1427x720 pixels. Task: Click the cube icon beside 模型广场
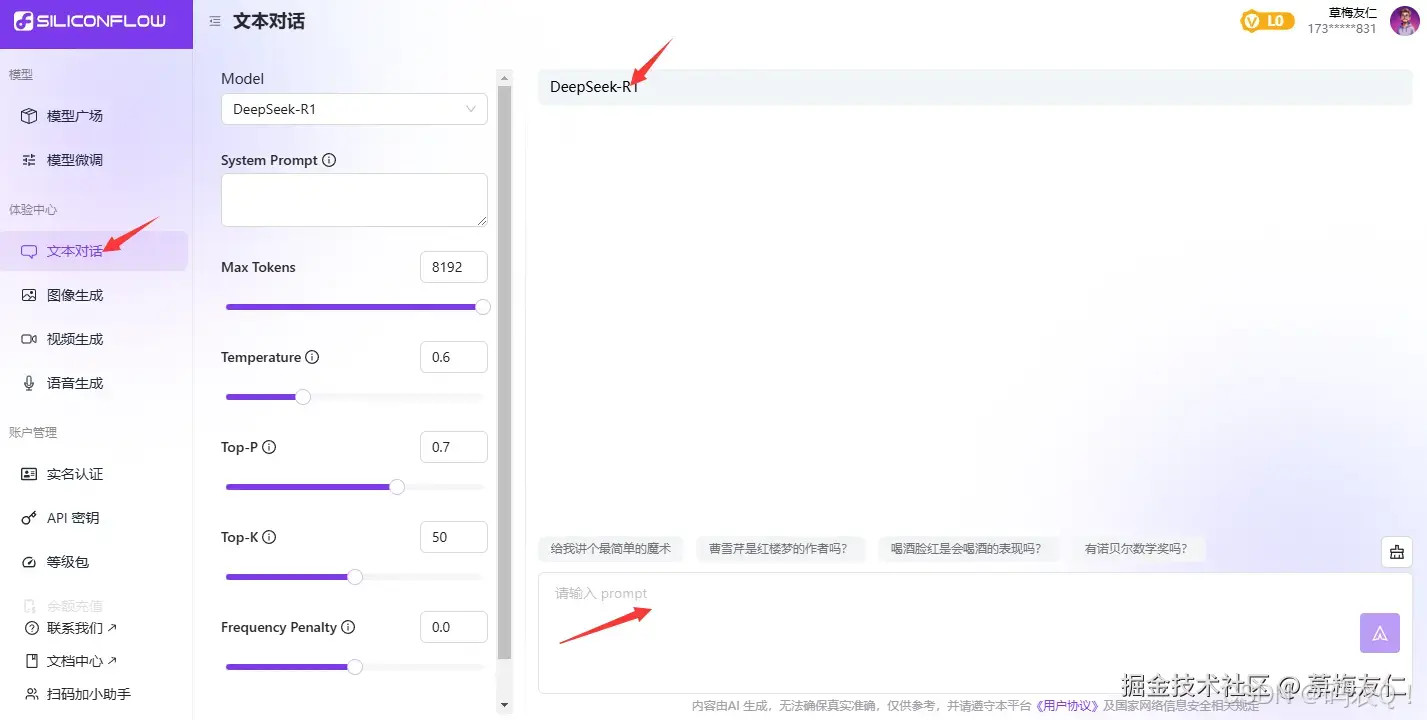click(x=29, y=116)
